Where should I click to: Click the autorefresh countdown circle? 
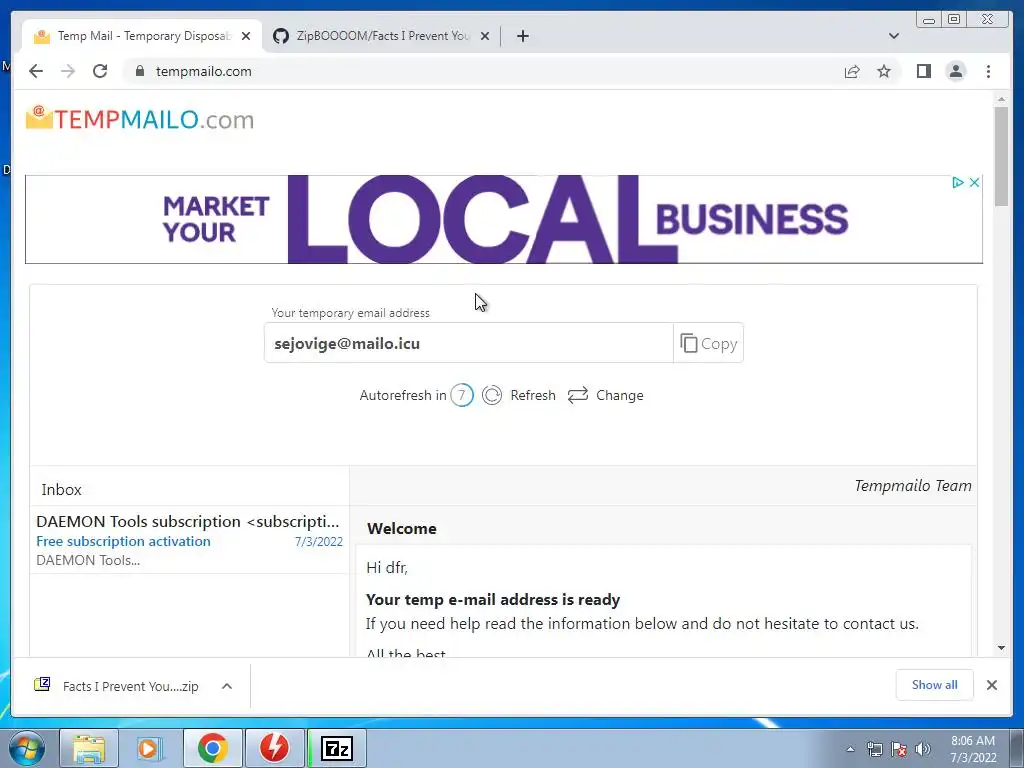coord(462,395)
